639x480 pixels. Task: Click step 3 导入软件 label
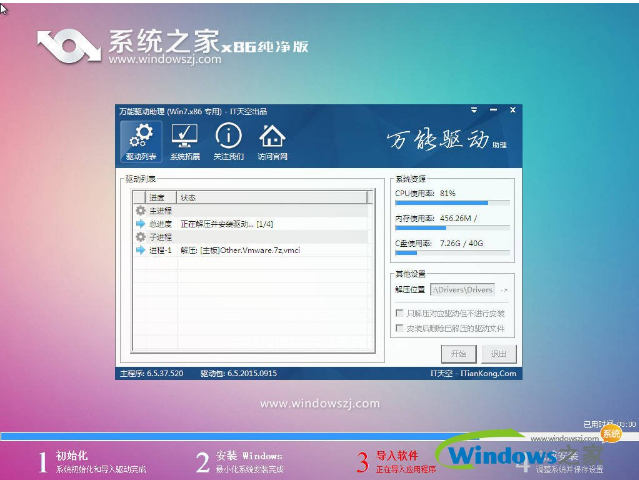[x=397, y=455]
